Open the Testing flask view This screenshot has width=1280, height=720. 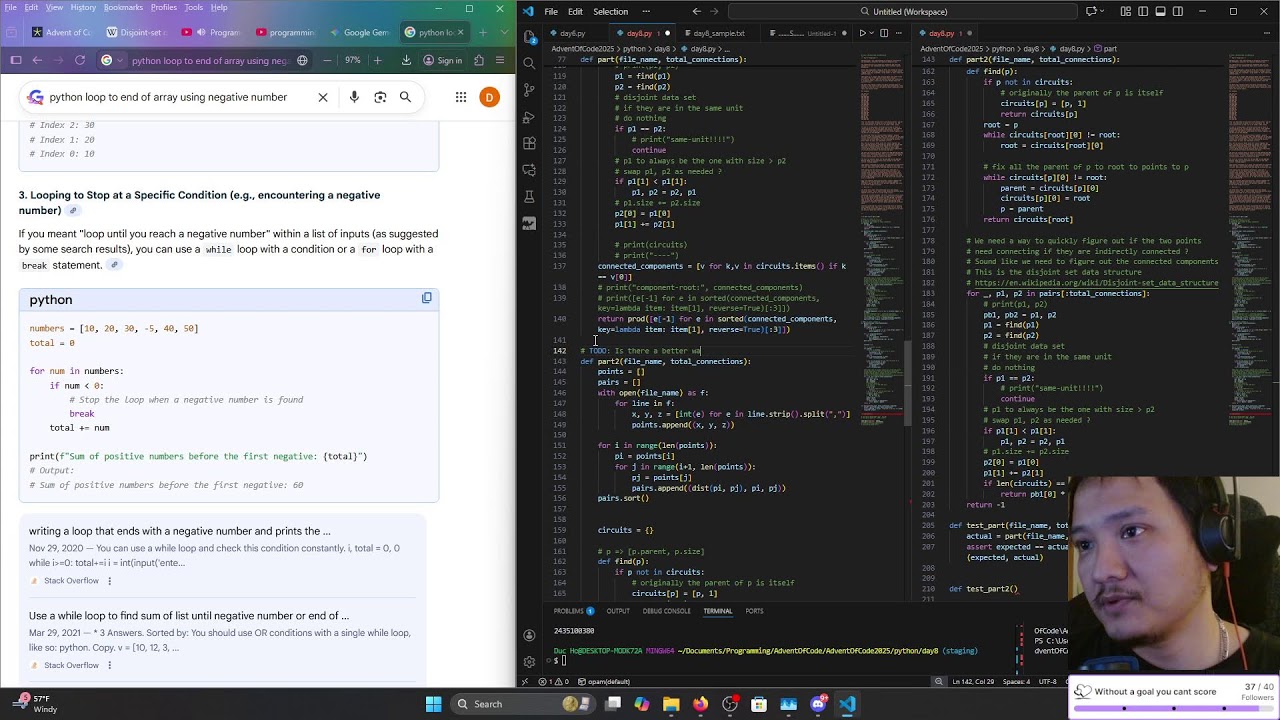coord(529,196)
